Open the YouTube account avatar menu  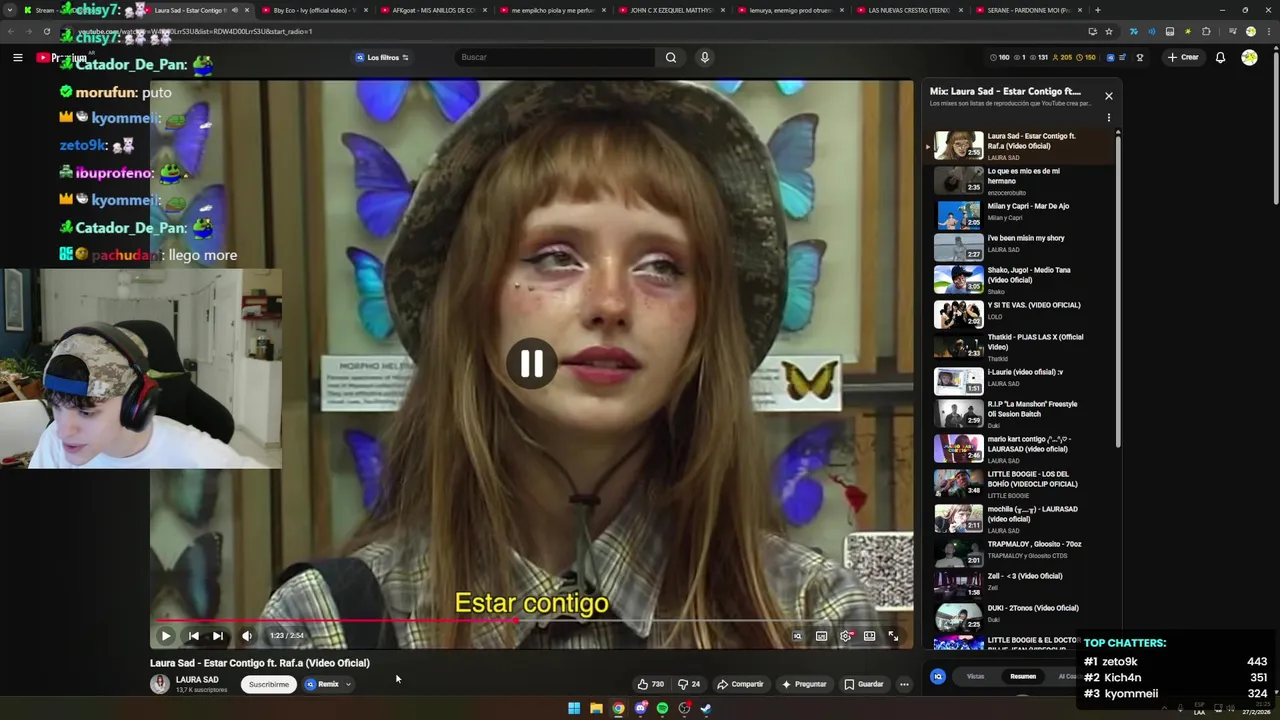(x=1249, y=57)
